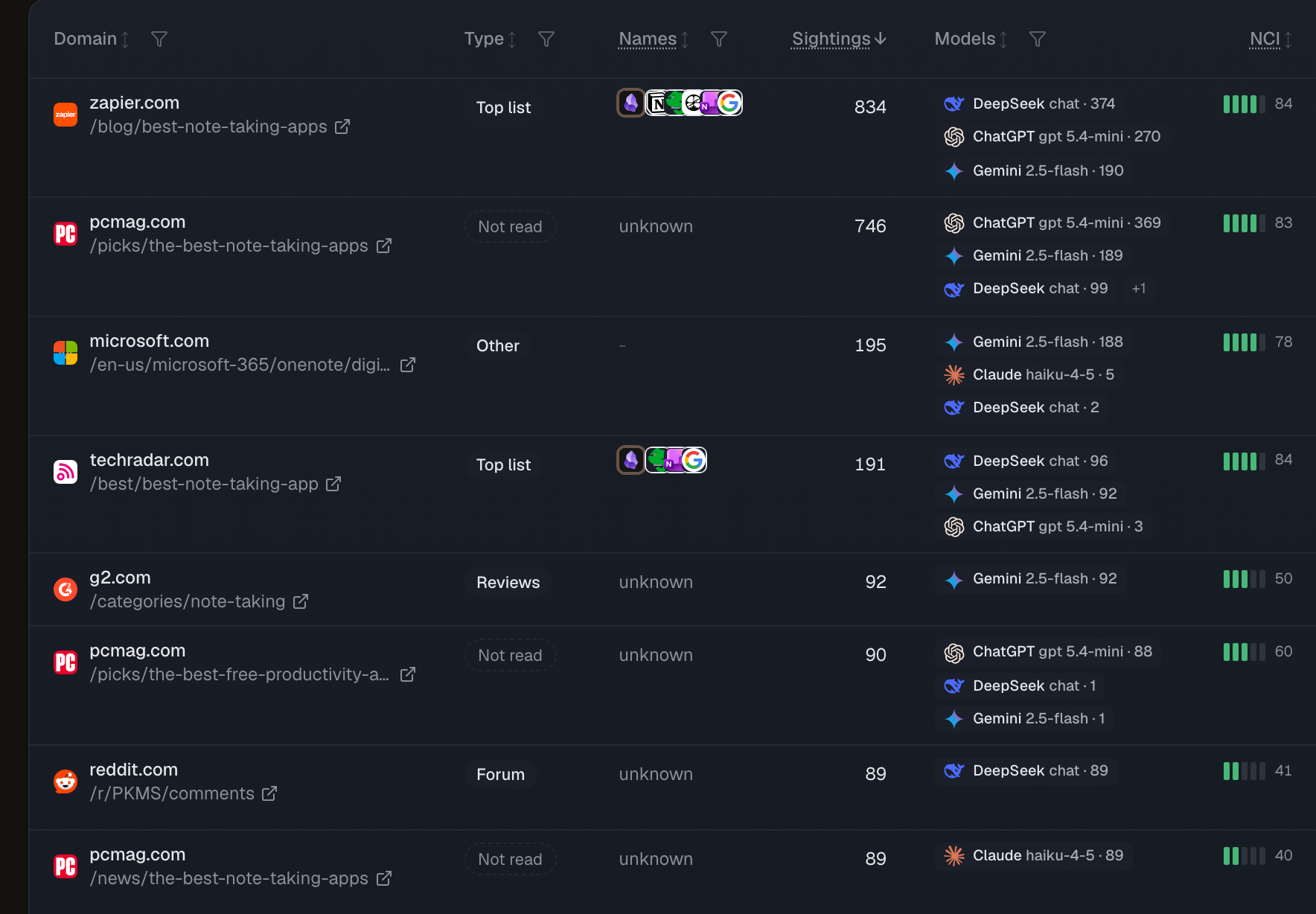Sort by the Type column arrows
The width and height of the screenshot is (1316, 914).
tap(512, 39)
